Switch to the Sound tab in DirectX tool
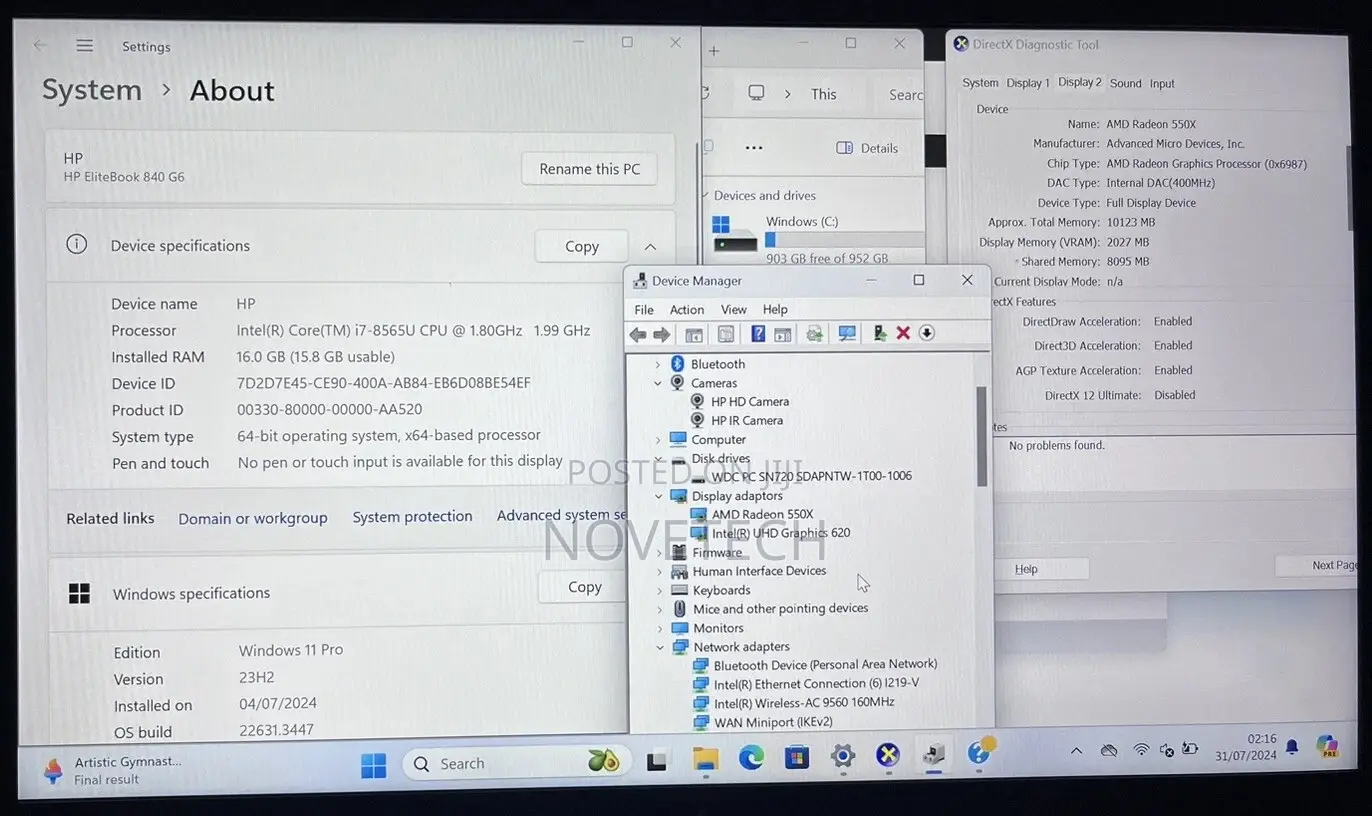 tap(1125, 83)
